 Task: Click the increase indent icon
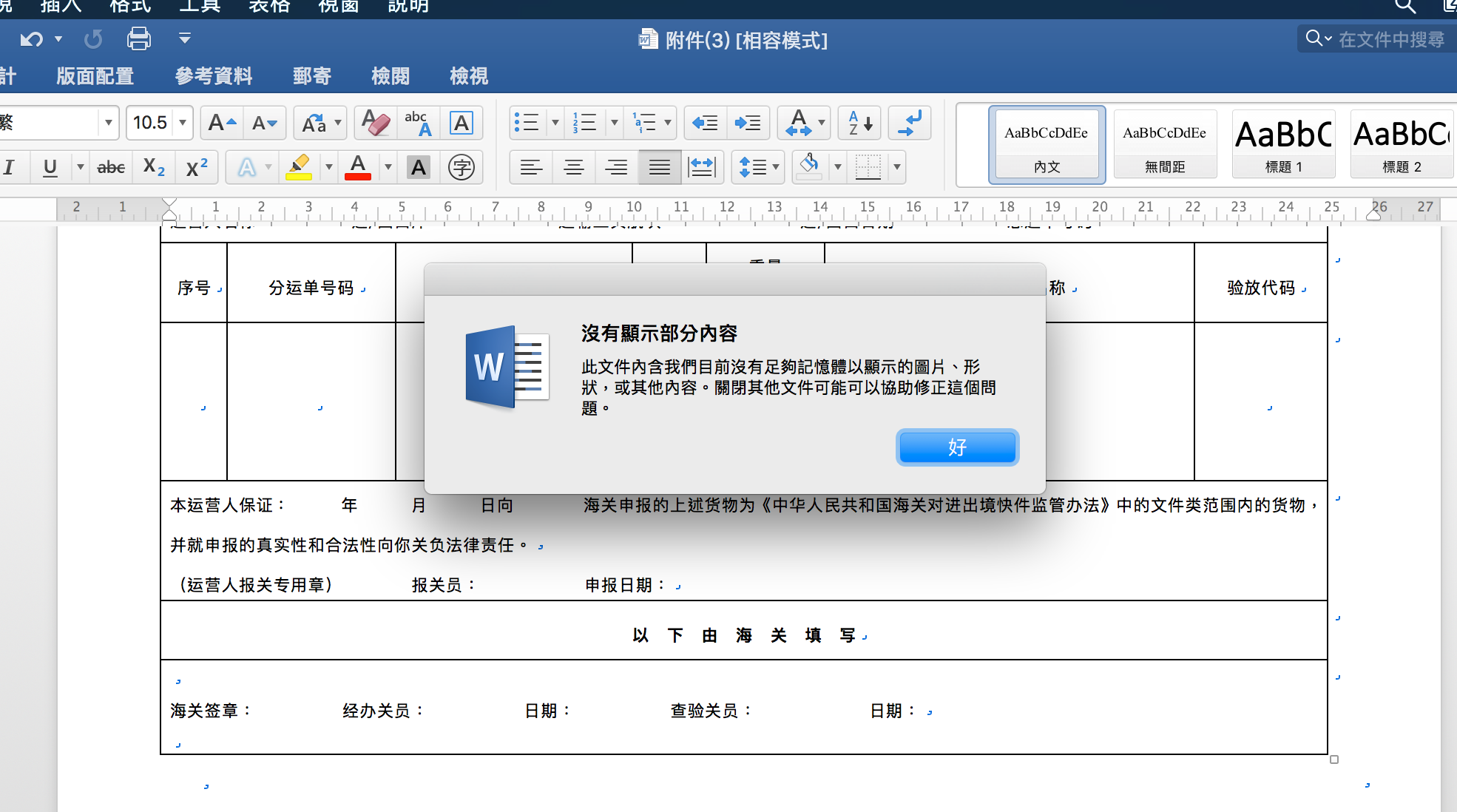pyautogui.click(x=748, y=123)
